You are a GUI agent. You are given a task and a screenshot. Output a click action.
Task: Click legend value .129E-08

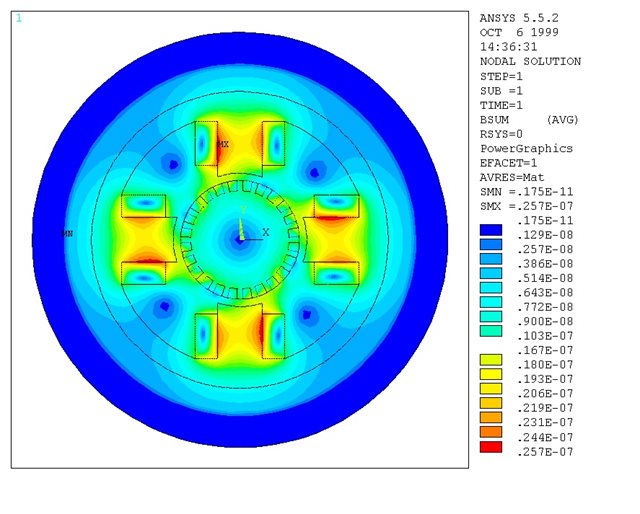(545, 235)
